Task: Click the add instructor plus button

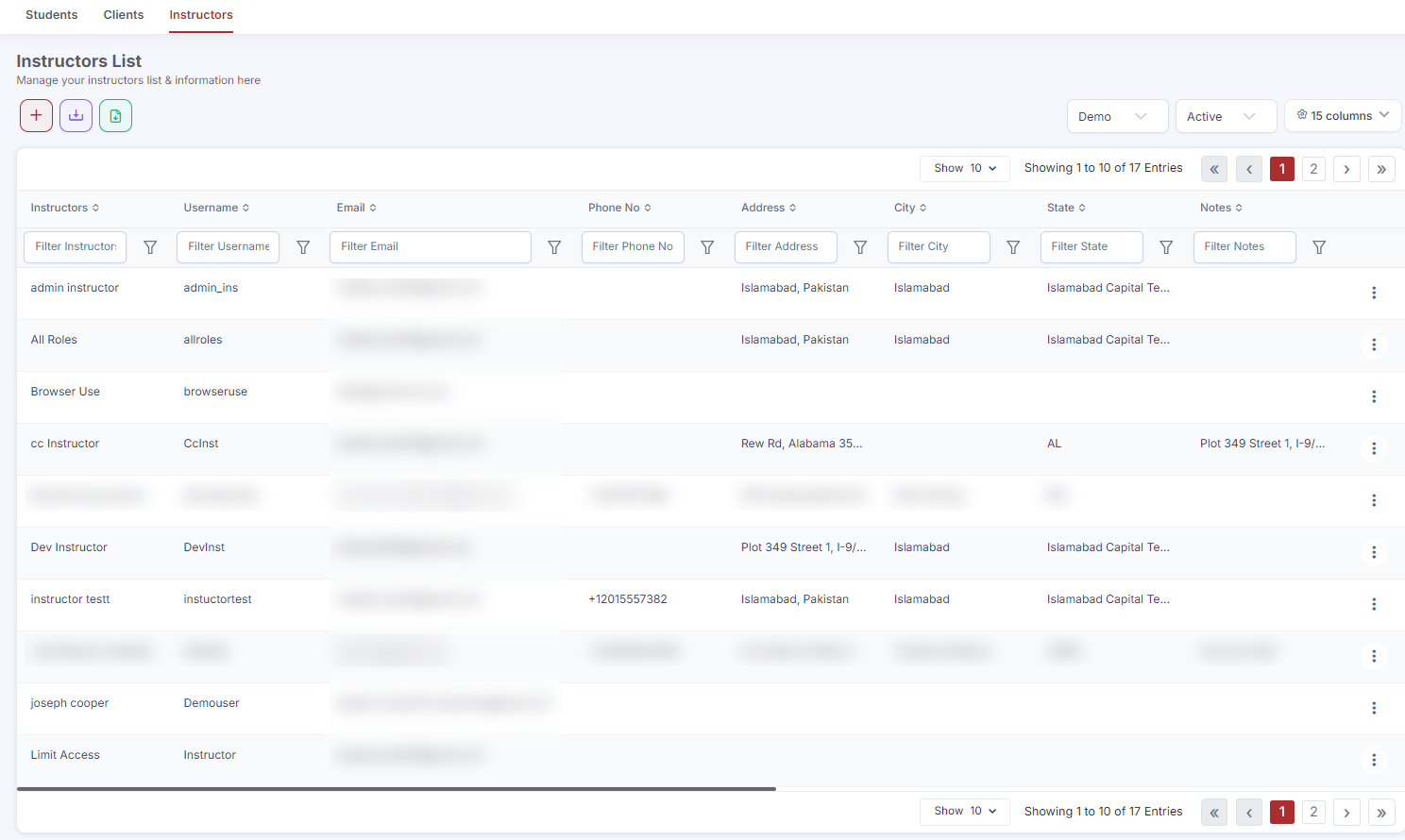Action: pyautogui.click(x=36, y=116)
